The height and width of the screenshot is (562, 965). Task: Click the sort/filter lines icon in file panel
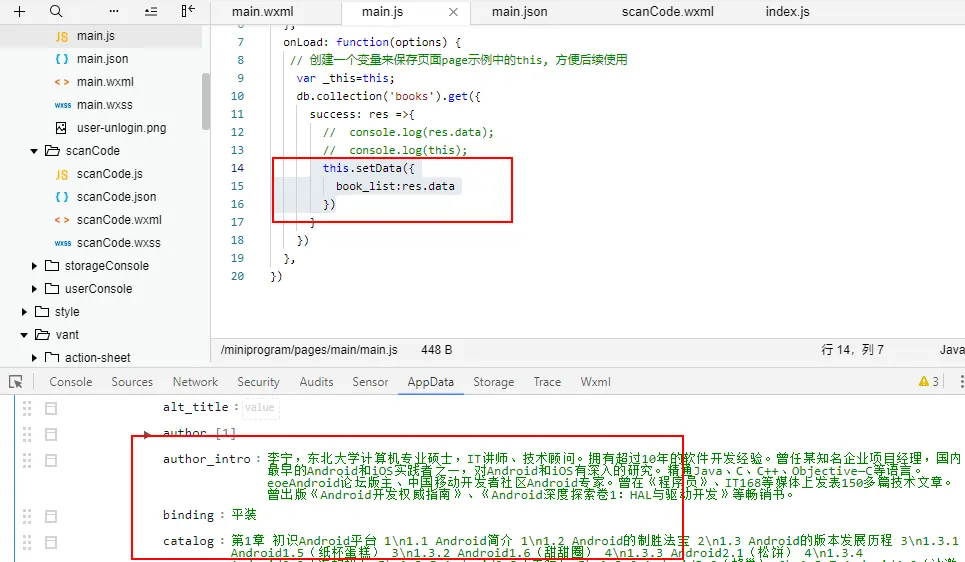pos(151,11)
